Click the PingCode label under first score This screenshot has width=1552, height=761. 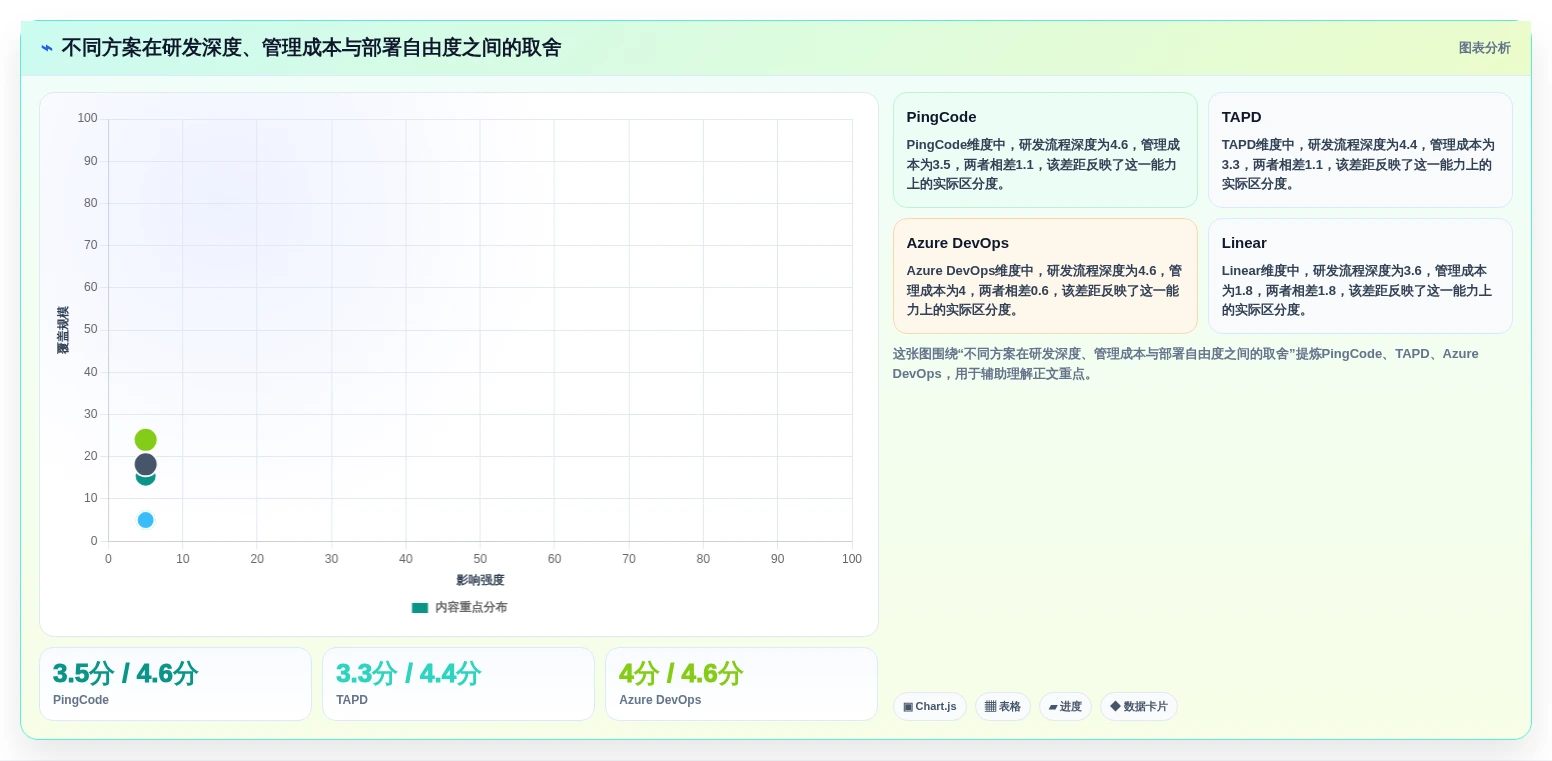81,700
